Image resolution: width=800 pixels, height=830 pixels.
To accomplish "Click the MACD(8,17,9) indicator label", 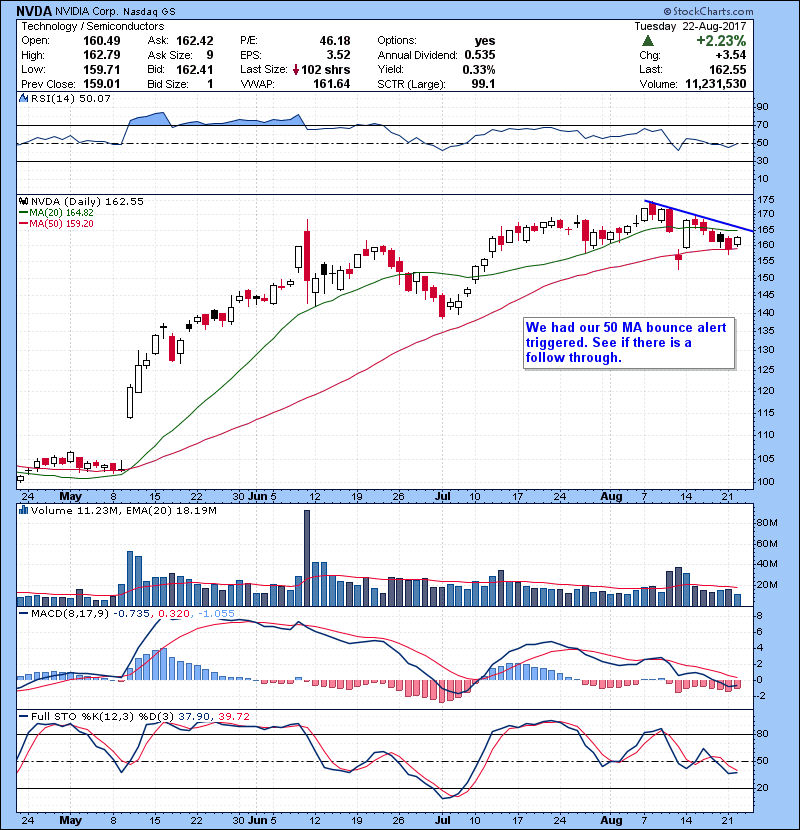I will click(x=70, y=614).
